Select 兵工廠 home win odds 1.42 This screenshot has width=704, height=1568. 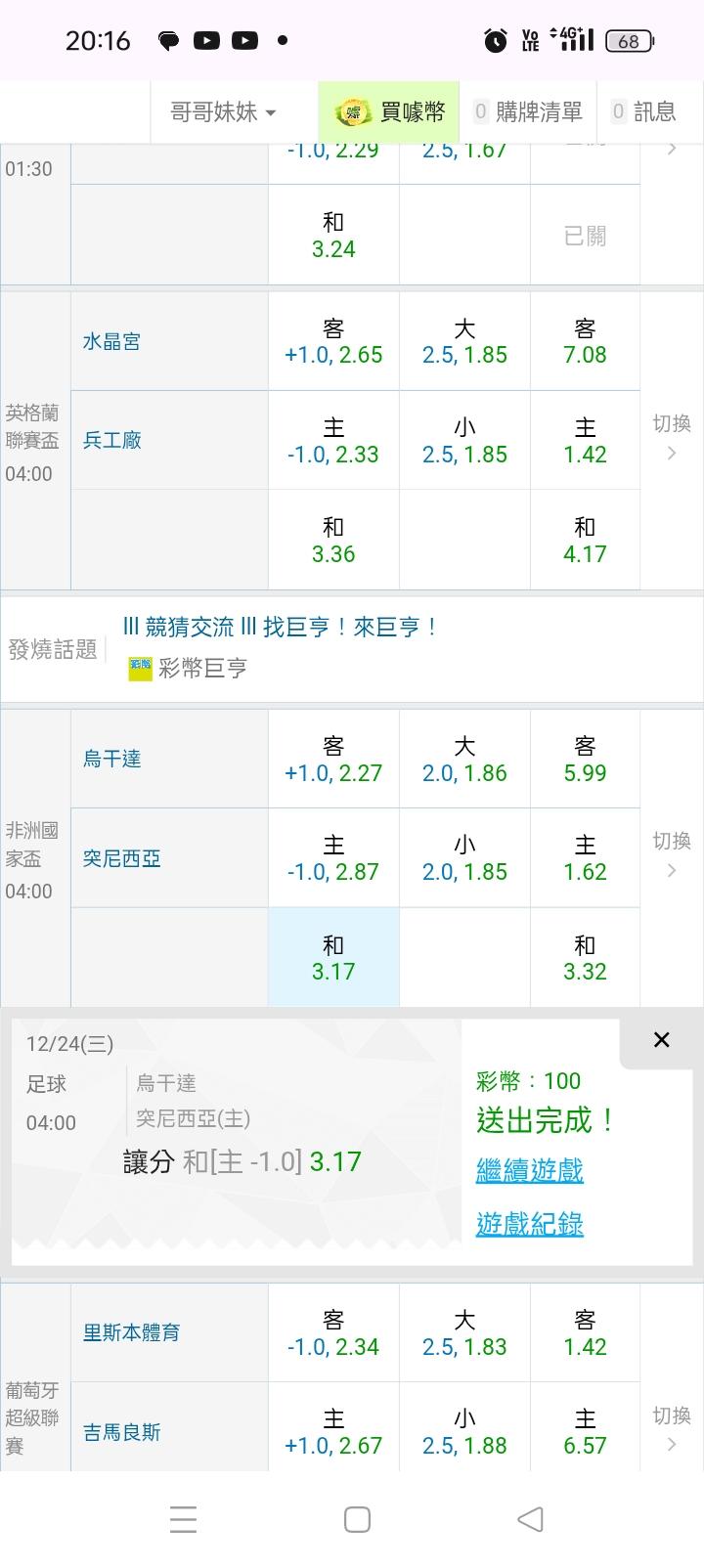coord(585,441)
